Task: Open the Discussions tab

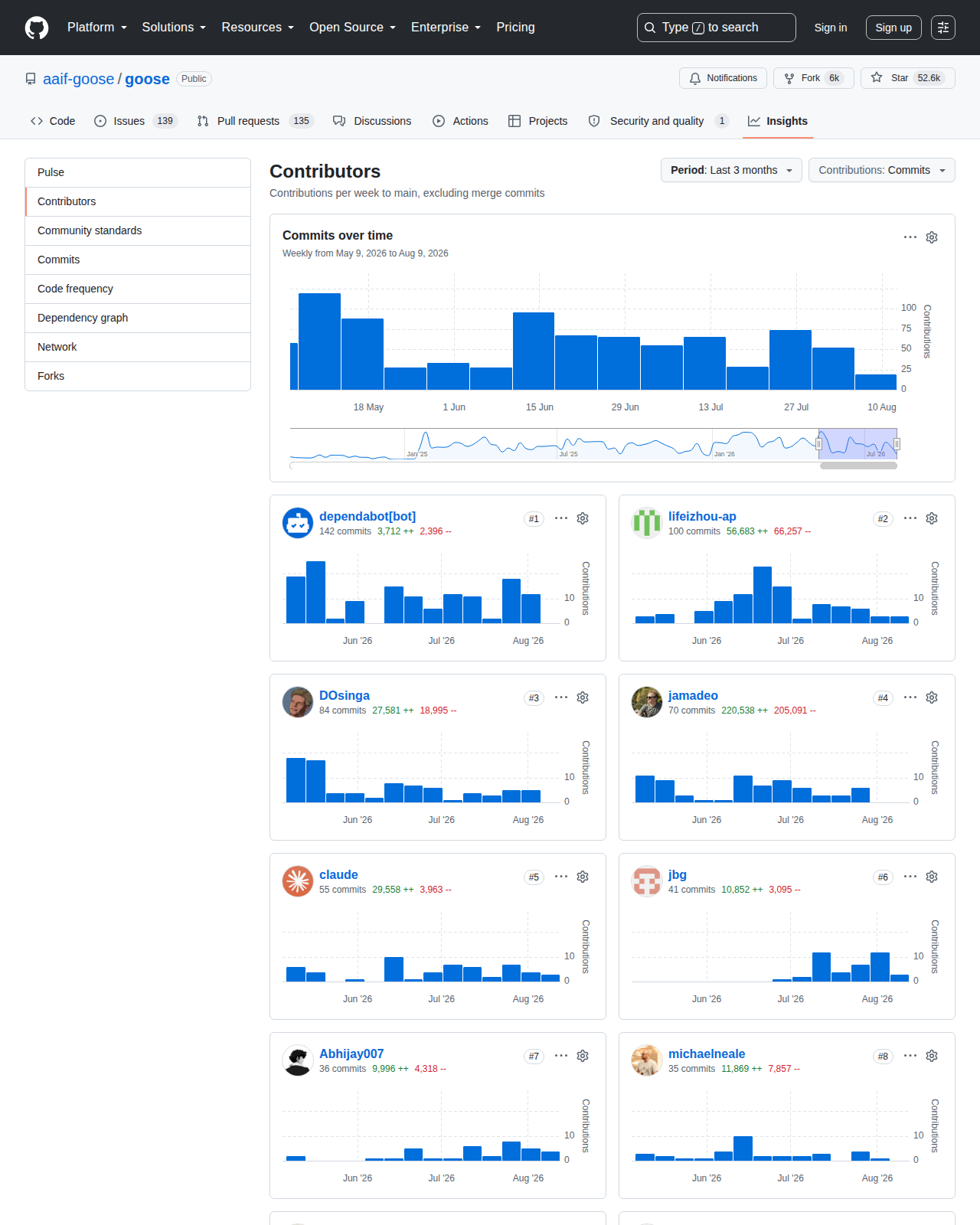Action: coord(372,121)
